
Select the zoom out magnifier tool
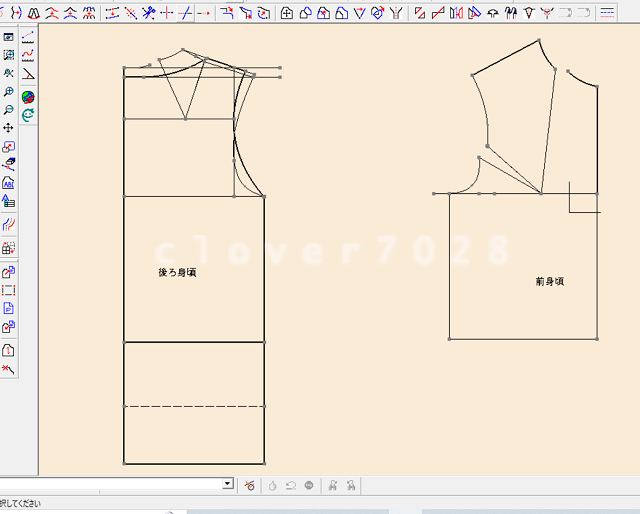click(x=9, y=110)
